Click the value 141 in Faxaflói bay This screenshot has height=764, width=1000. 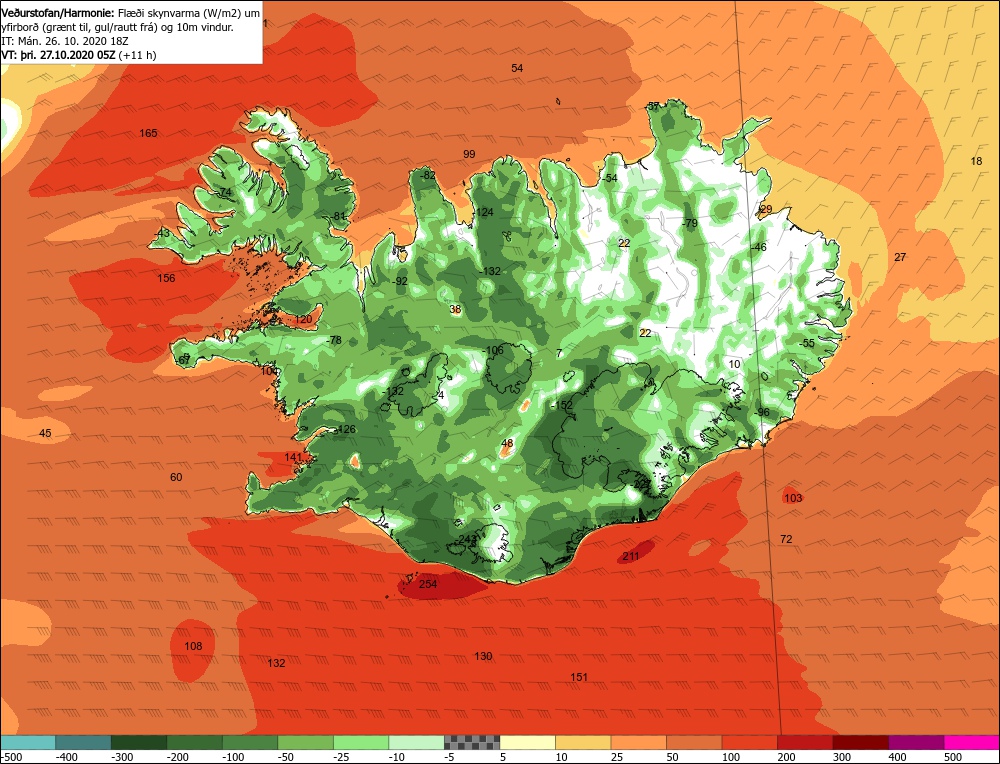pos(293,457)
